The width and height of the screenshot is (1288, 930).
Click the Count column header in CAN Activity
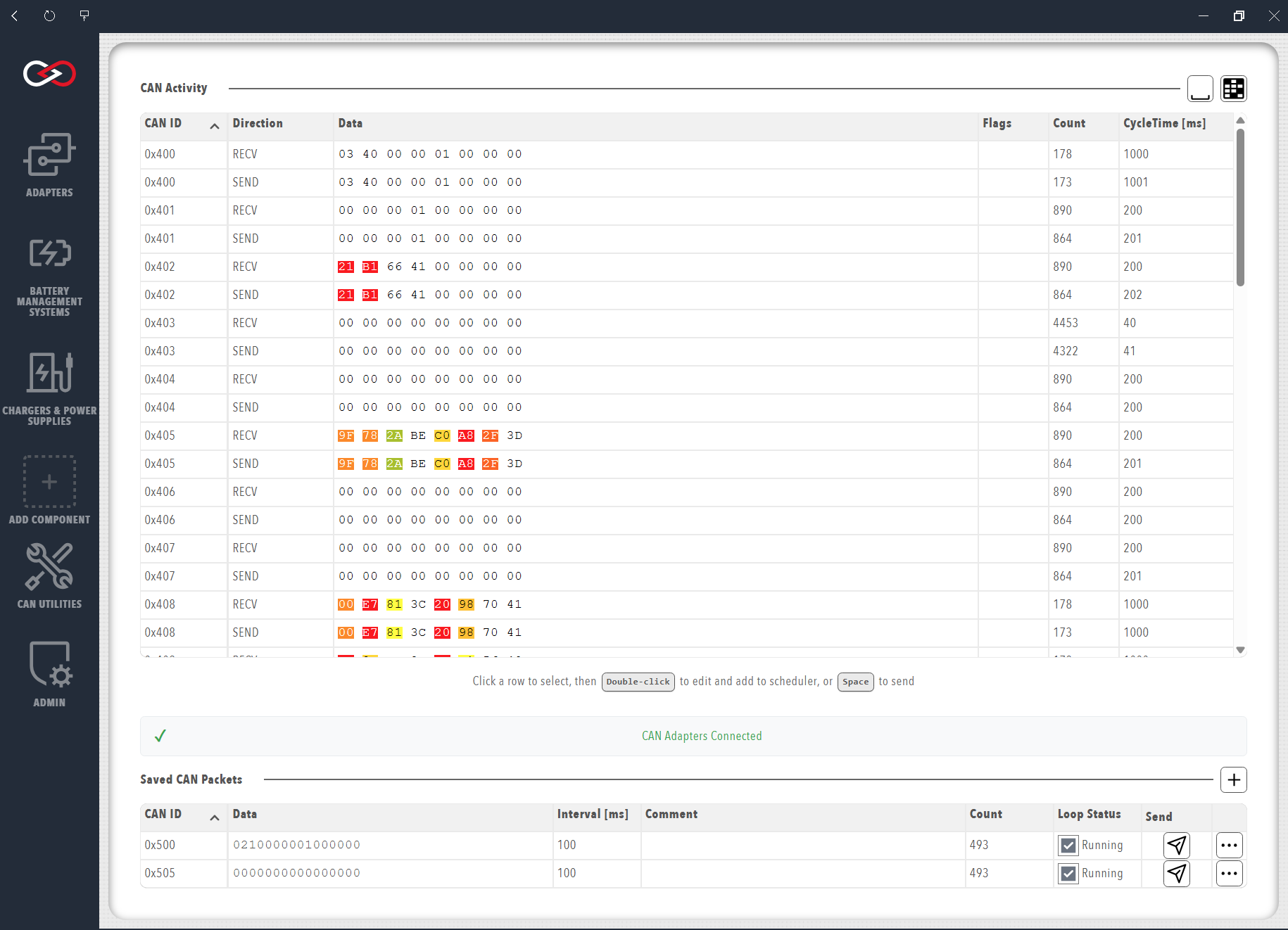coord(1069,124)
